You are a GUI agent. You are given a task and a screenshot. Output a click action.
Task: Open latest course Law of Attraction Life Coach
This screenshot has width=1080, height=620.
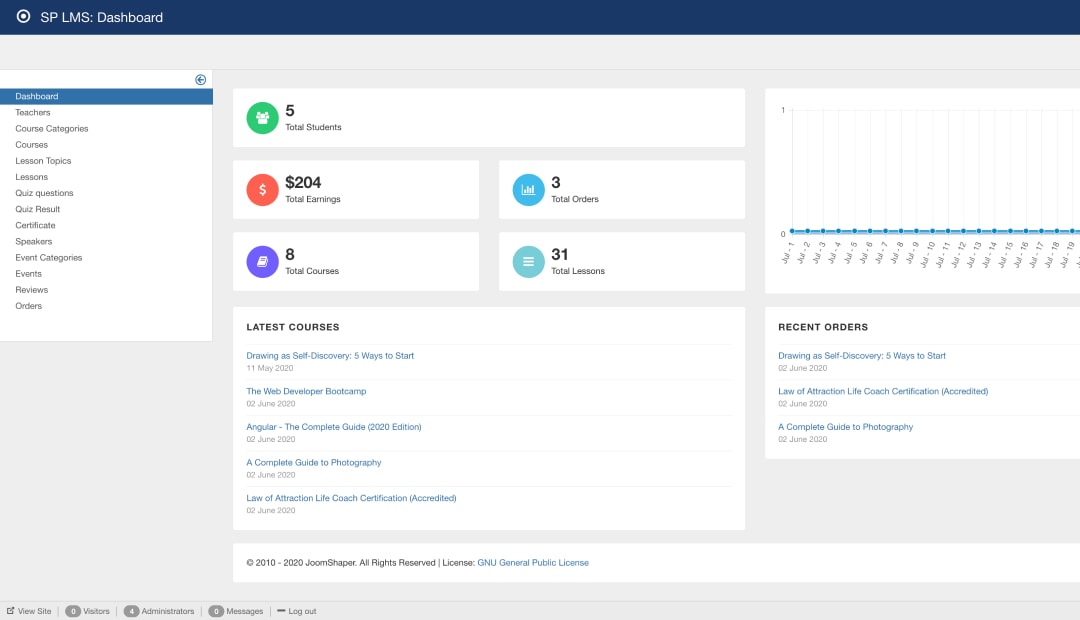point(351,498)
